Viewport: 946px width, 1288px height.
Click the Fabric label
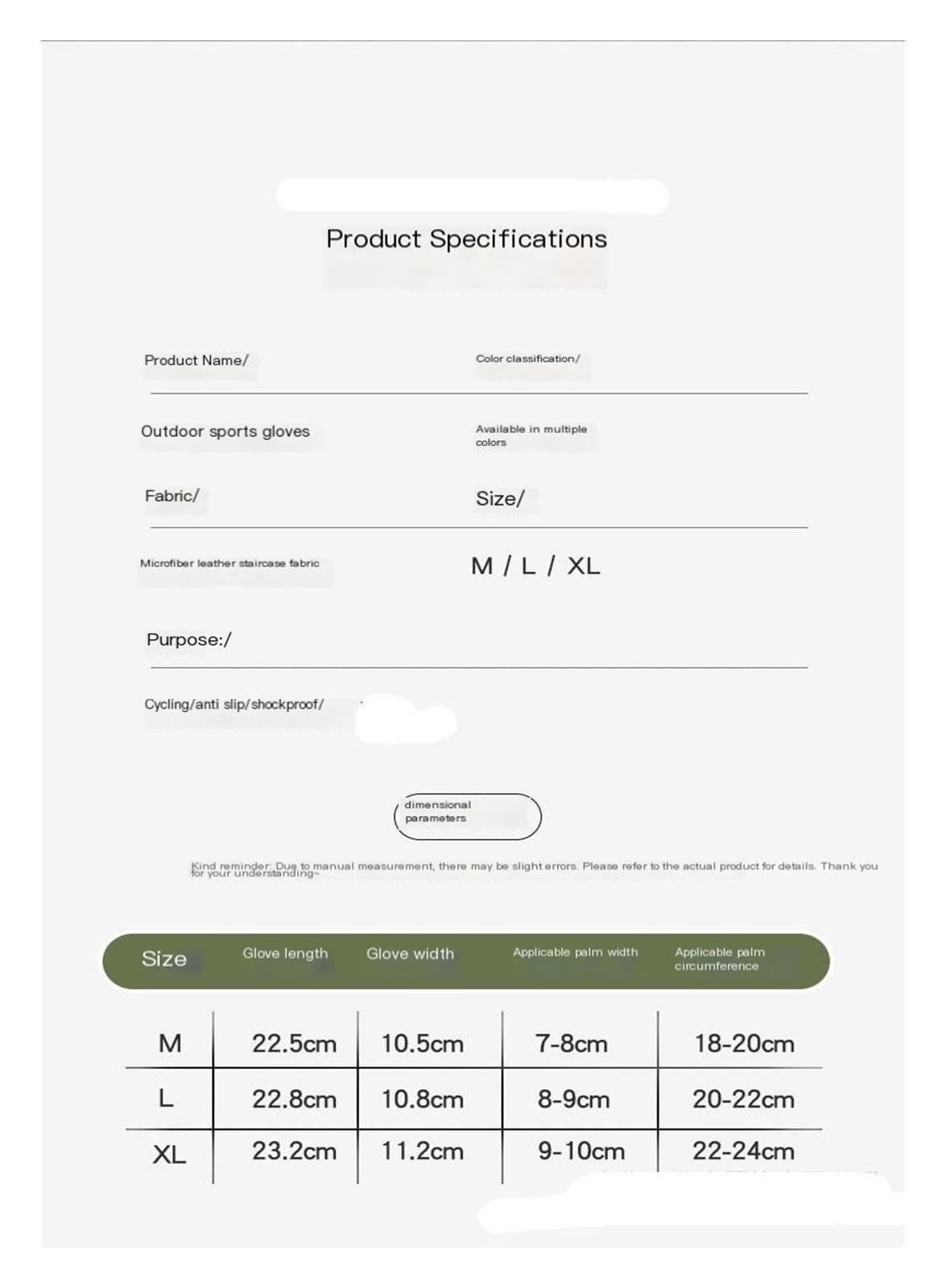coord(172,496)
